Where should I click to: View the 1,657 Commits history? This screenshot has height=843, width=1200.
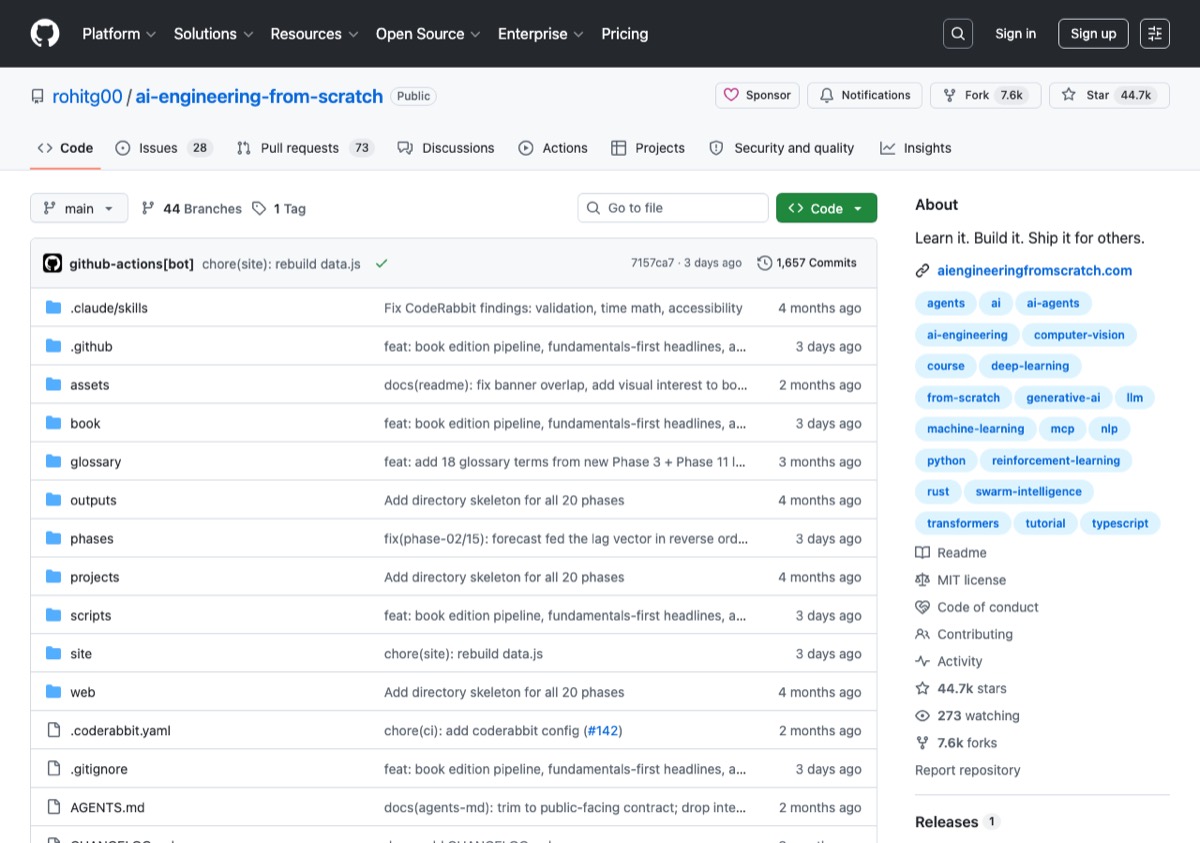tap(807, 263)
